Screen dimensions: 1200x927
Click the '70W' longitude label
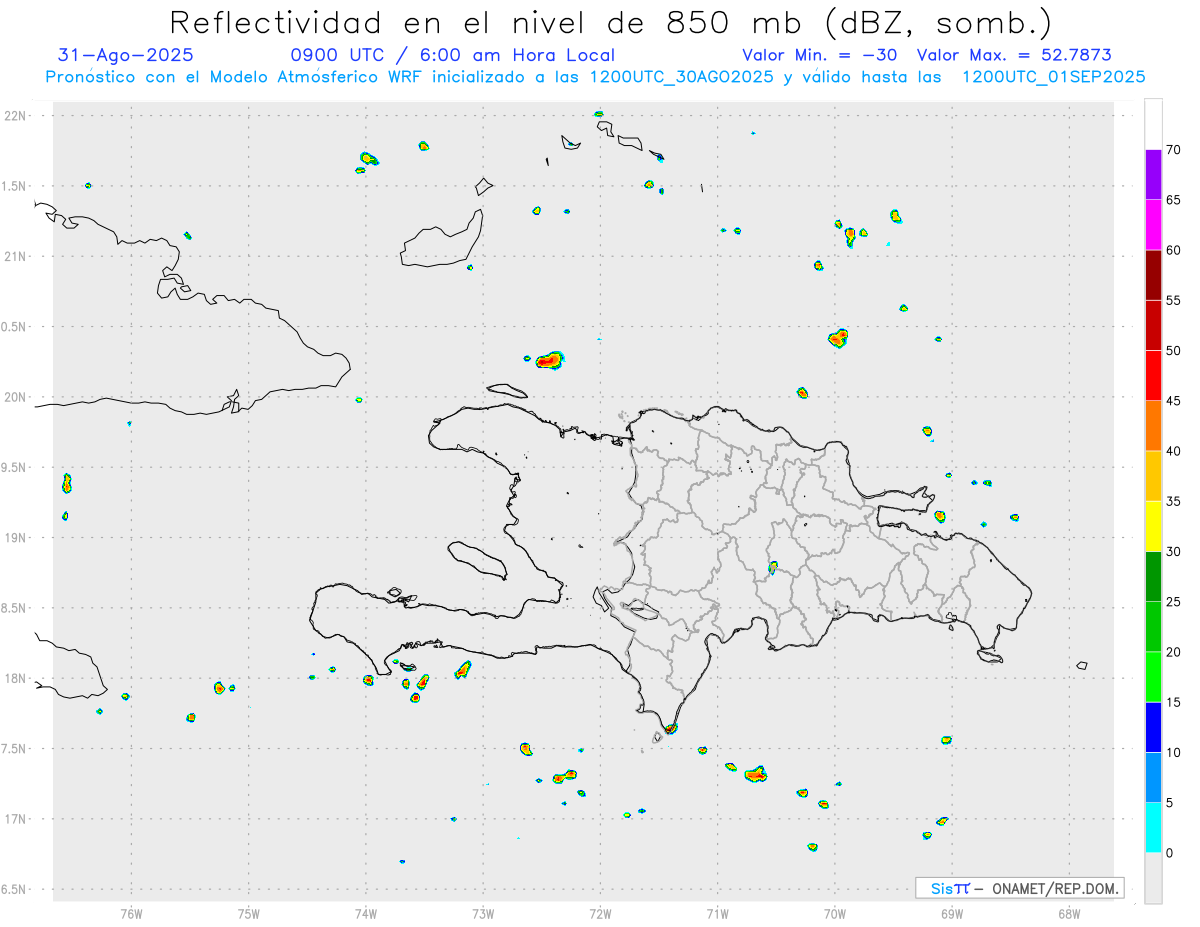click(x=835, y=914)
